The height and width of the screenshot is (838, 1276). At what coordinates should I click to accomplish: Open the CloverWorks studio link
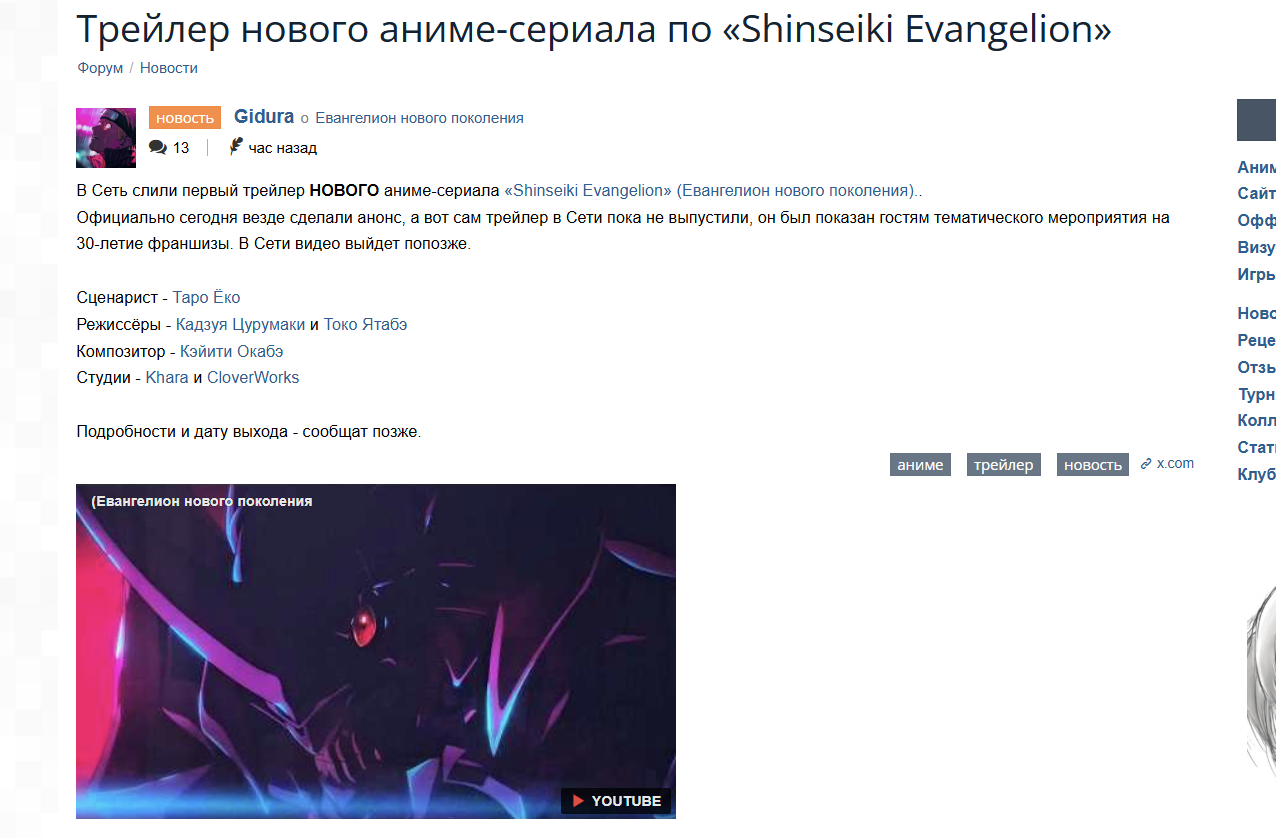(253, 377)
